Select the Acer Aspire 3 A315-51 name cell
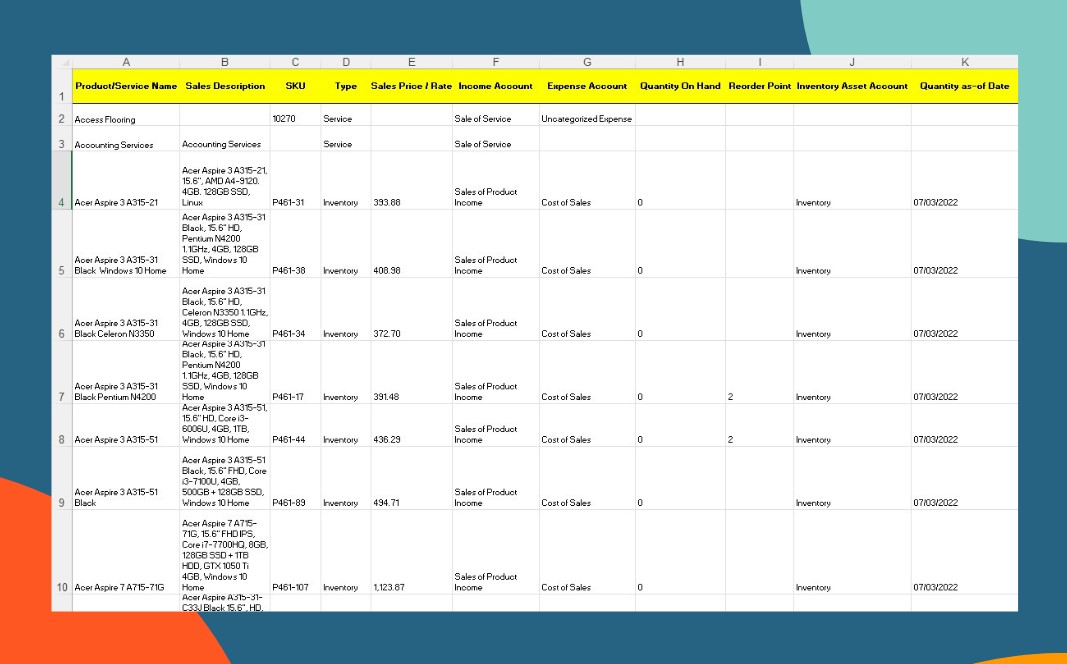The height and width of the screenshot is (664, 1067). (126, 425)
